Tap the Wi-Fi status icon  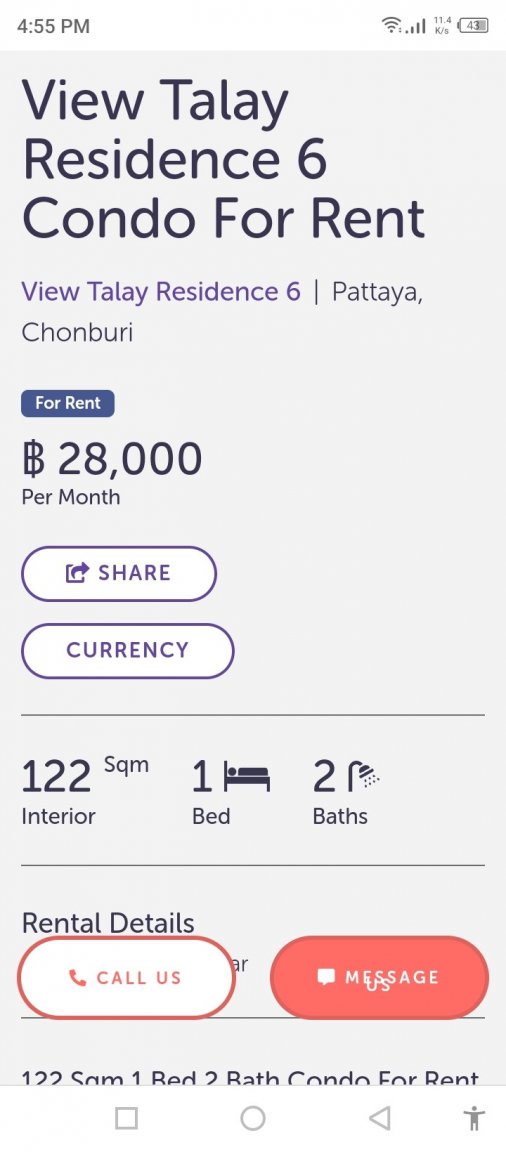(x=391, y=26)
